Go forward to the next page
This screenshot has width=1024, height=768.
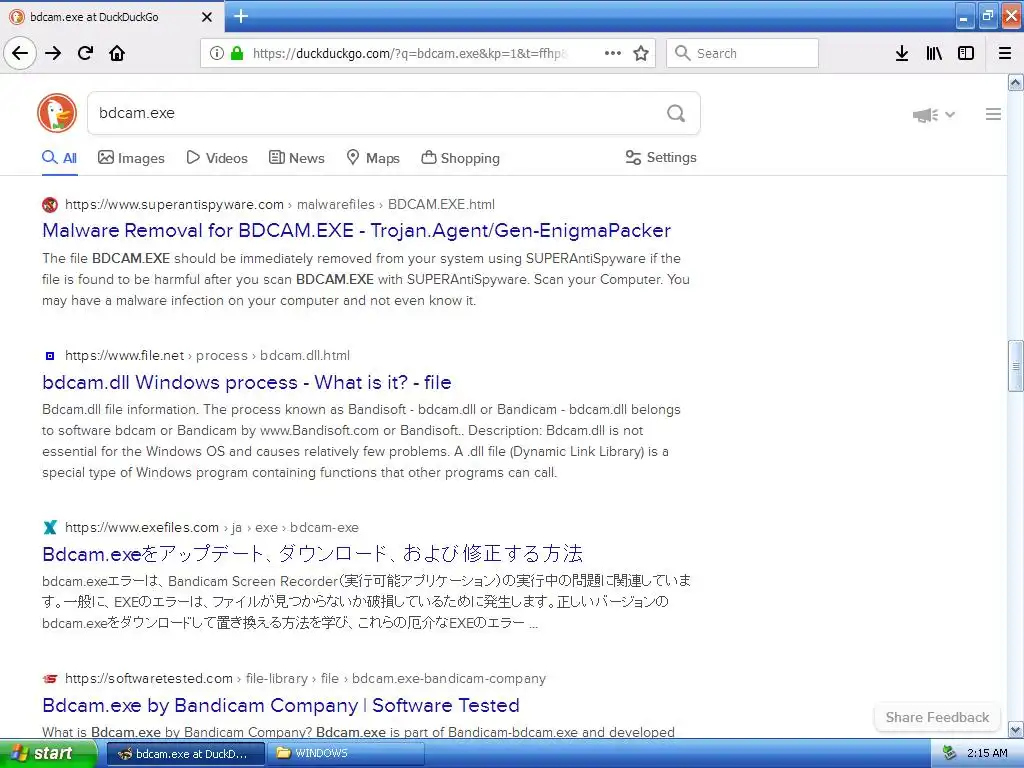(x=53, y=53)
